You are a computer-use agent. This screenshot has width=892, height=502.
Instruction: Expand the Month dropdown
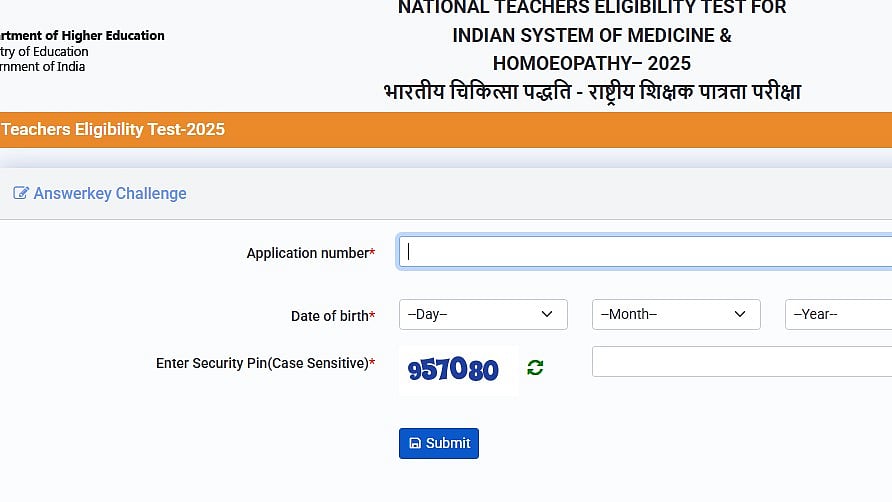tap(676, 314)
